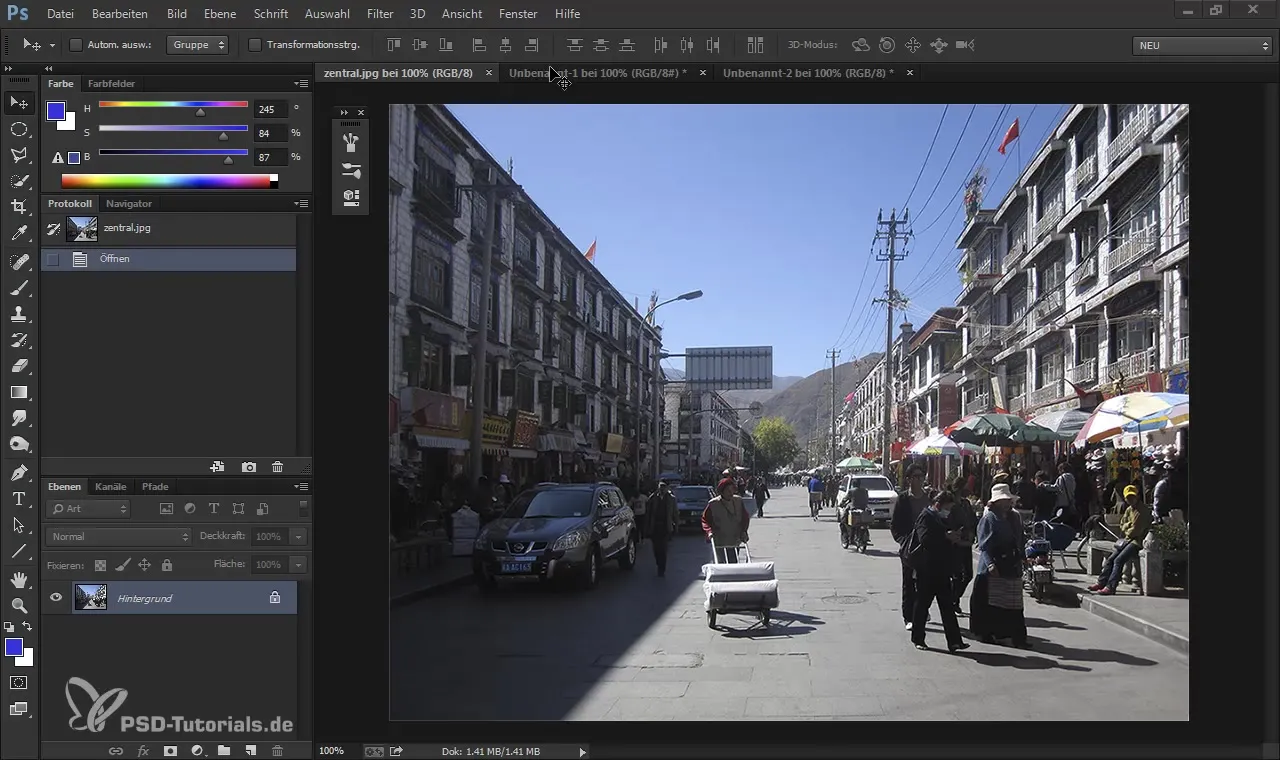The image size is (1280, 760).
Task: Select the Healing Brush tool
Action: tap(19, 262)
